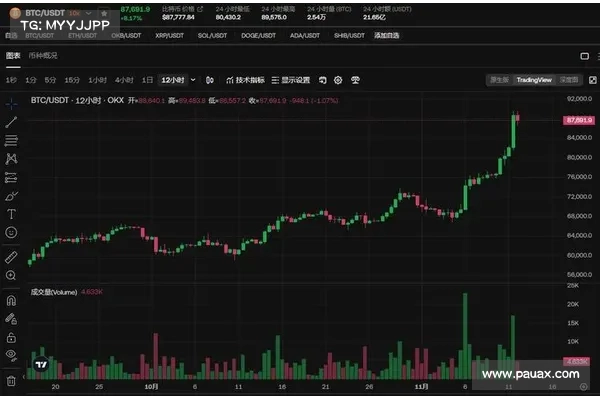Open 显示设置 display settings

(x=291, y=80)
